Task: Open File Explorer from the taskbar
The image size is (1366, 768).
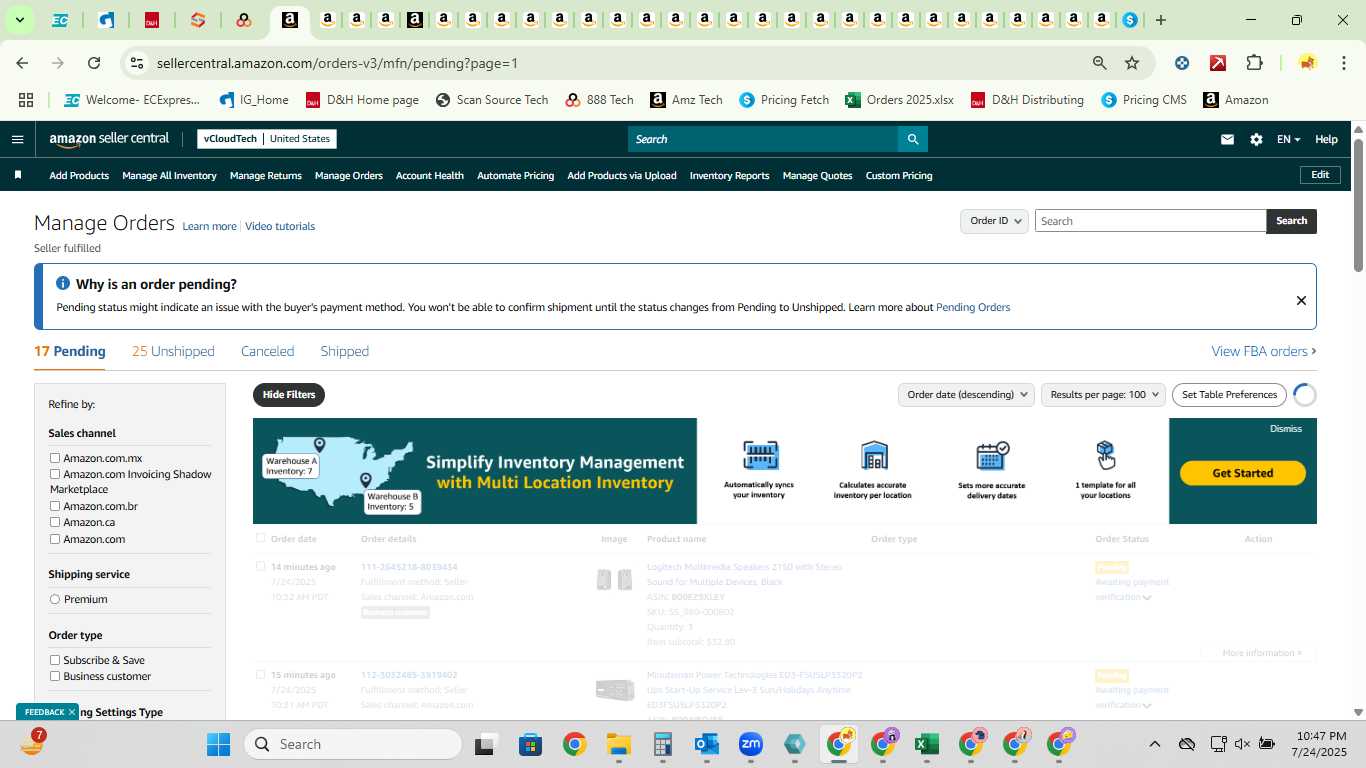Action: [x=618, y=744]
